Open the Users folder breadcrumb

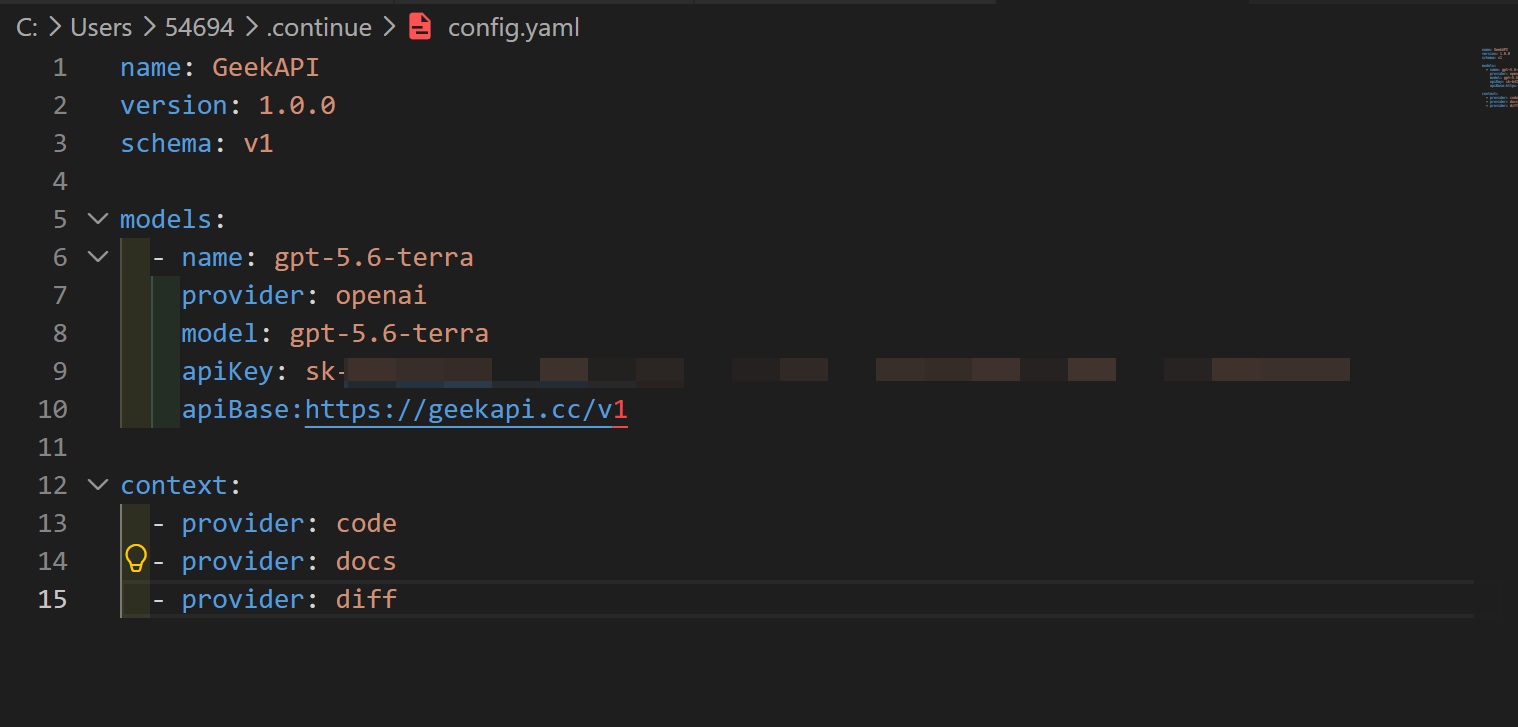pos(101,27)
